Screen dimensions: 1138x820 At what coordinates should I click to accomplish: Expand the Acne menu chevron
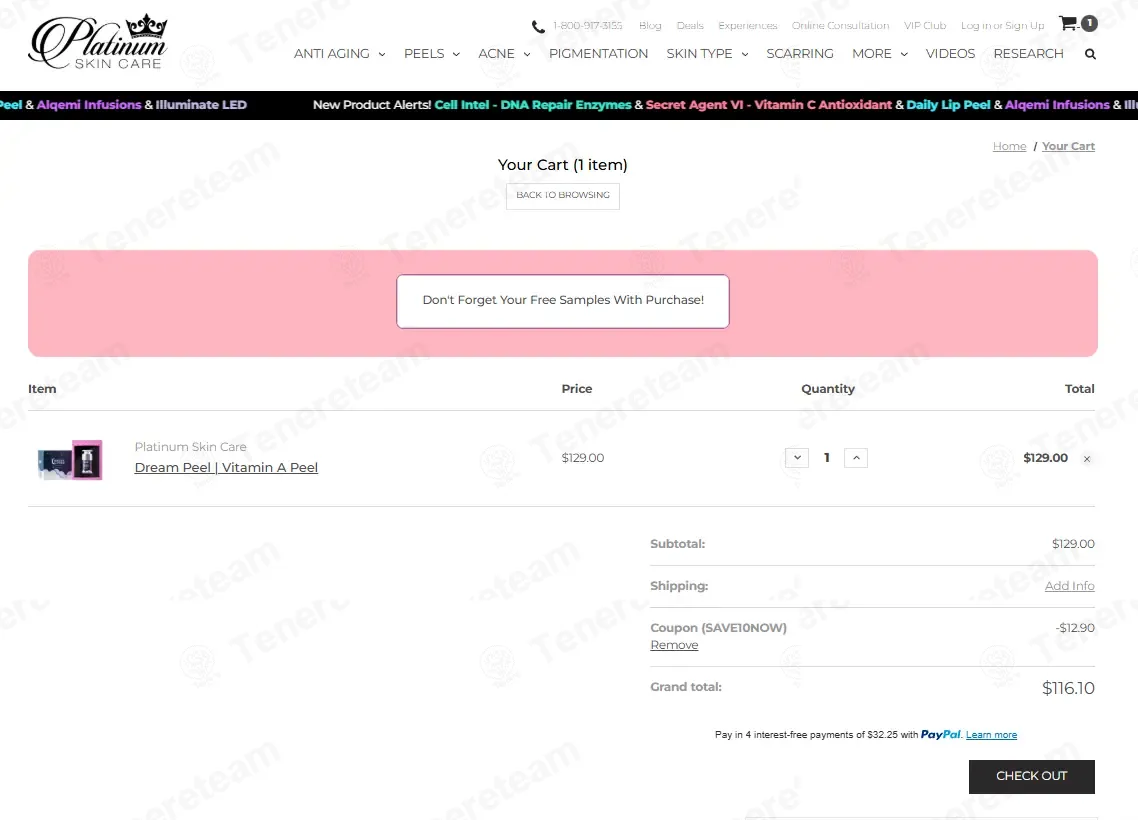click(x=527, y=54)
